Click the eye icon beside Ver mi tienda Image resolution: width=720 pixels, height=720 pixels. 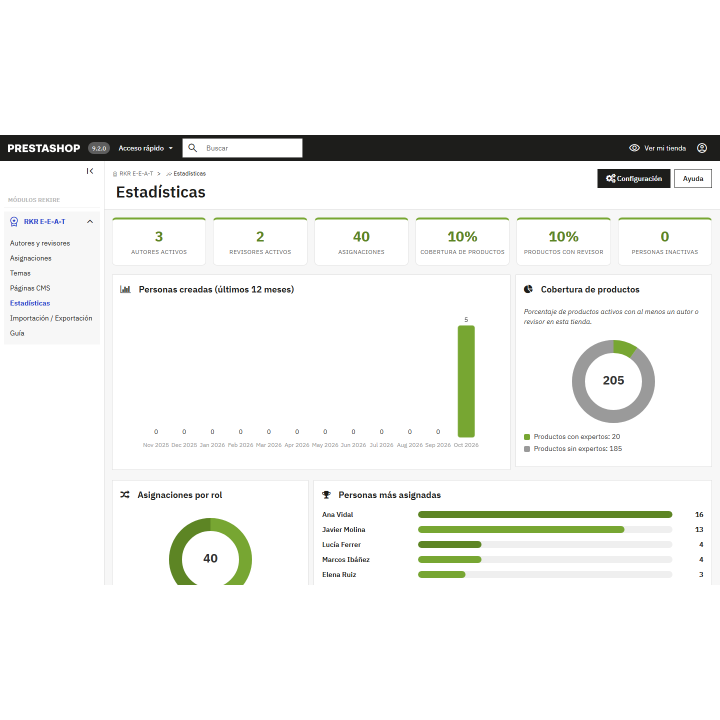[x=634, y=148]
